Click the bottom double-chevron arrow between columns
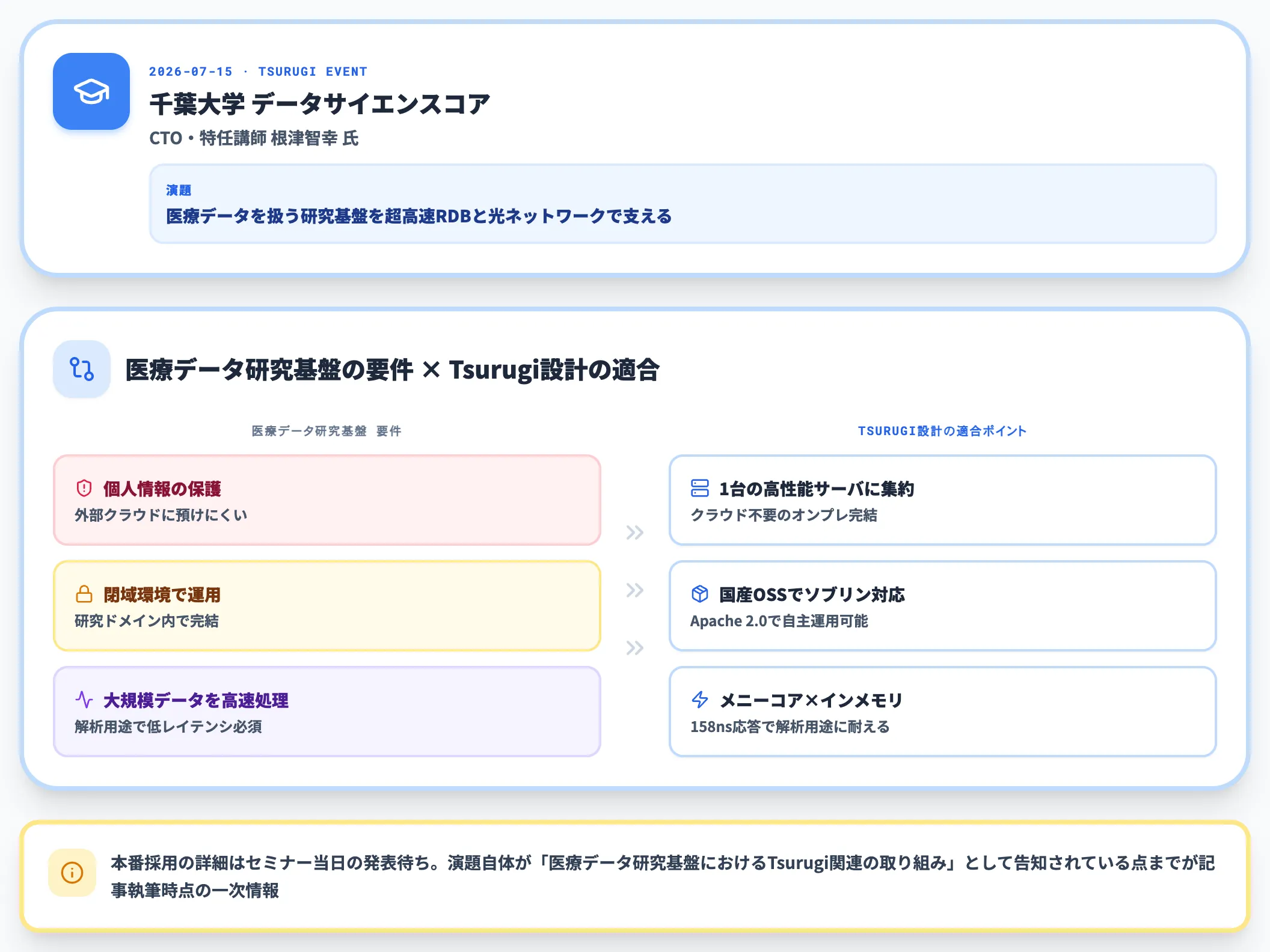 634,648
